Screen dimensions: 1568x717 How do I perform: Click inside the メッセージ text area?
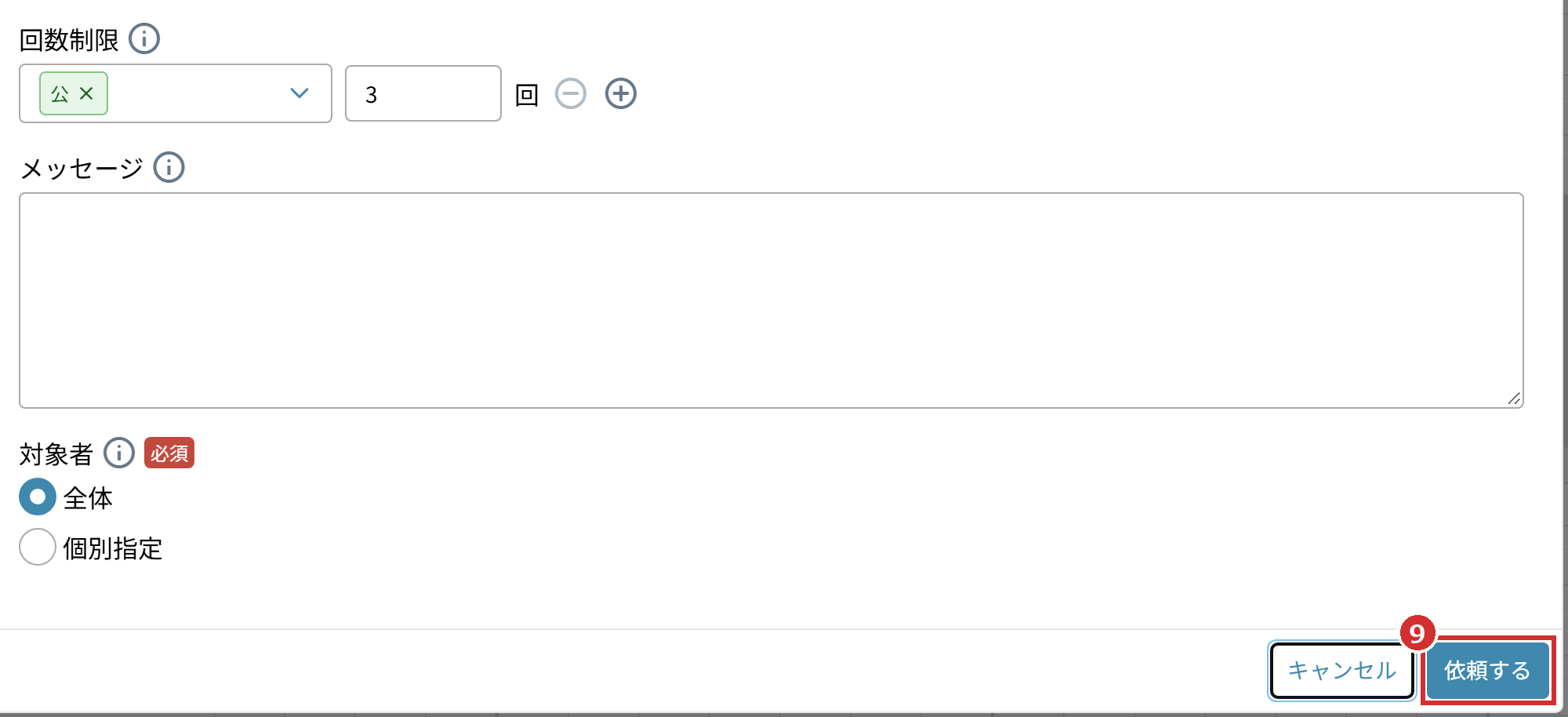pyautogui.click(x=771, y=300)
